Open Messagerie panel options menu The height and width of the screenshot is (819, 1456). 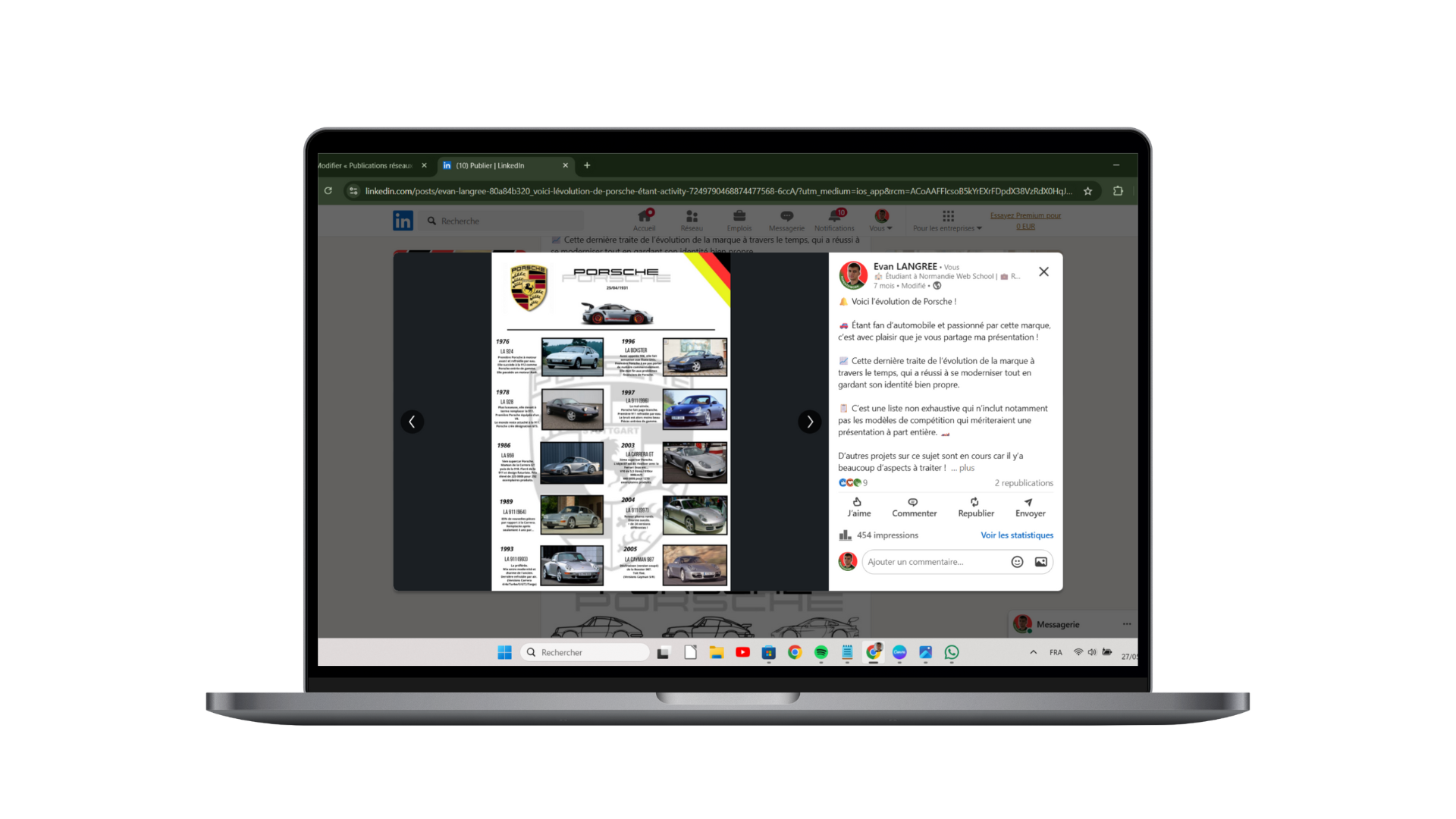pyautogui.click(x=1126, y=624)
